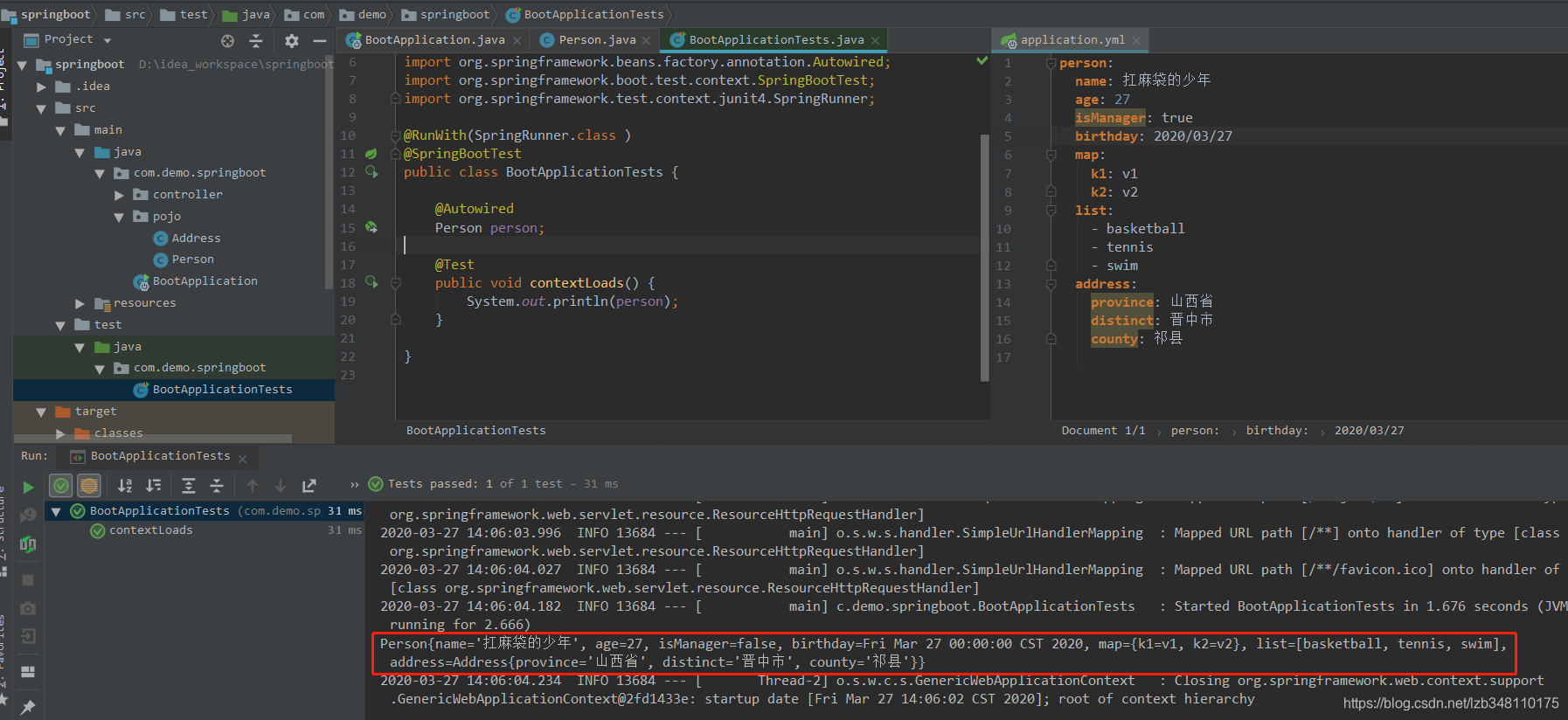Click the autowired navigation gutter icon on line 15

(371, 227)
